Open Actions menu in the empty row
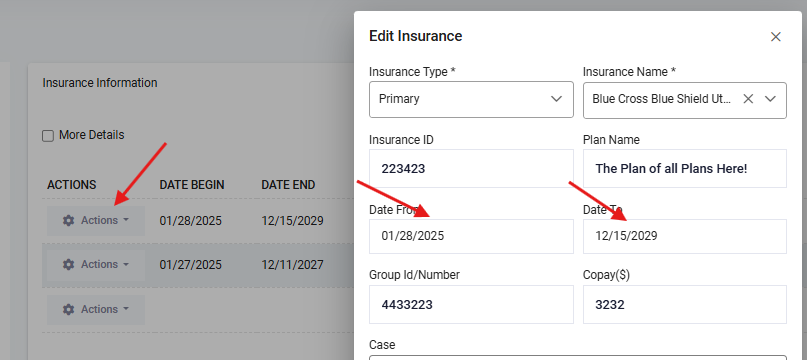Screen dimensions: 807x360 click(x=96, y=310)
